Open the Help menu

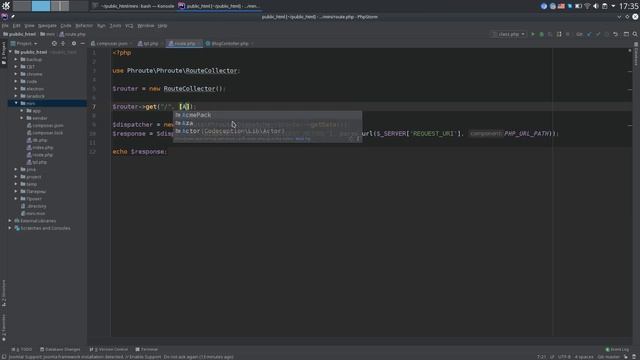tap(162, 26)
